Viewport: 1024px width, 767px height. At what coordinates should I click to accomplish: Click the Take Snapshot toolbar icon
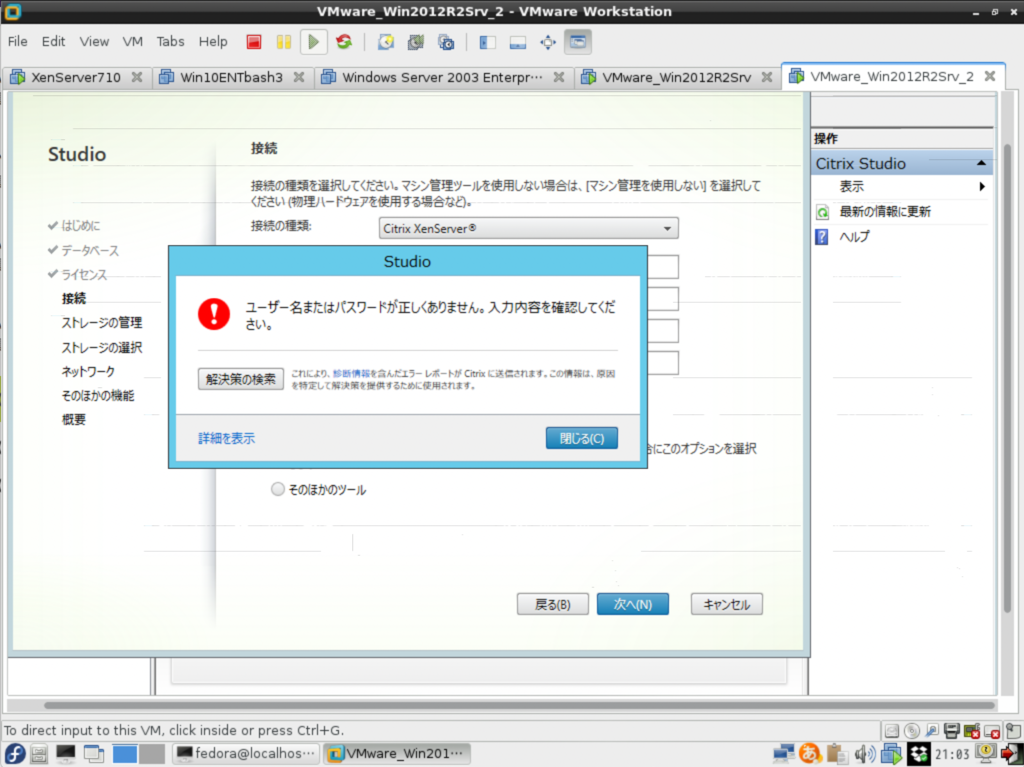(x=386, y=42)
